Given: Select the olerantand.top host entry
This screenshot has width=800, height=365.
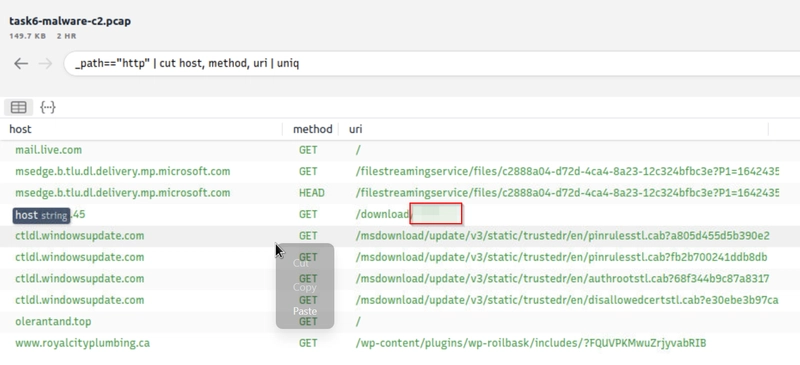Looking at the screenshot, I should tap(53, 322).
